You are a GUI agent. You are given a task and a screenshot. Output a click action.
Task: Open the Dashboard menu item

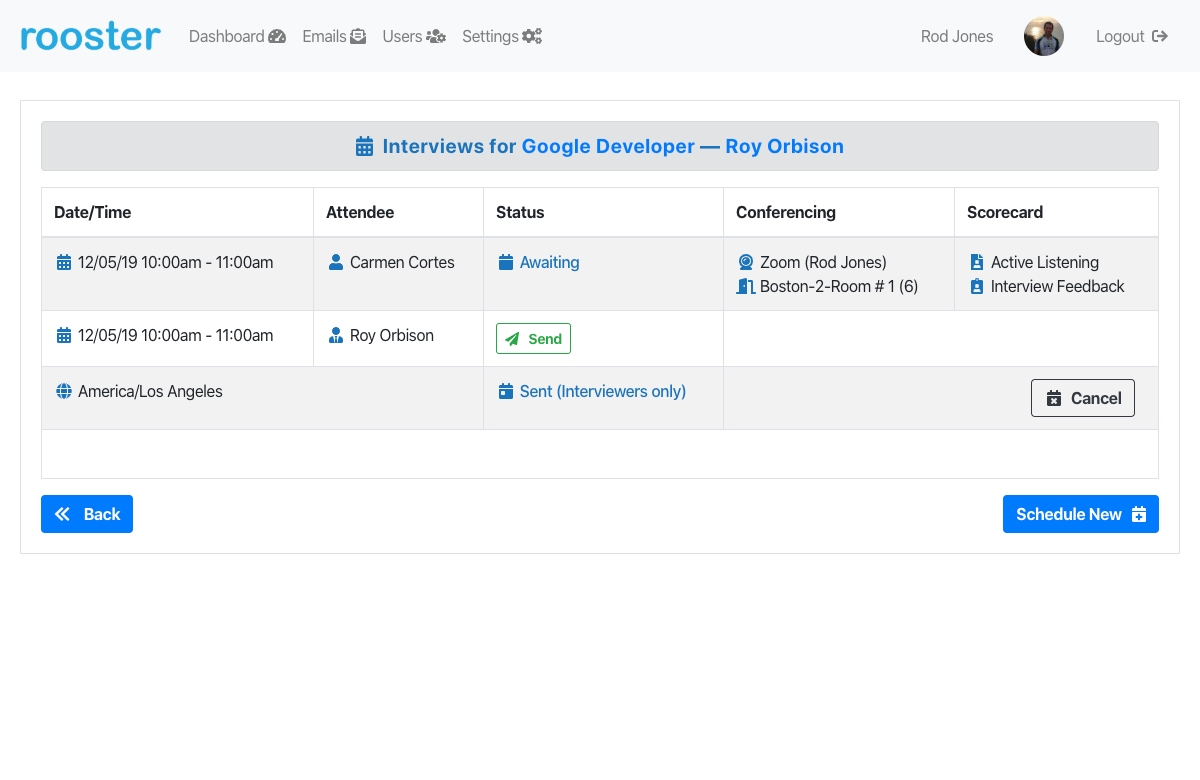click(237, 37)
